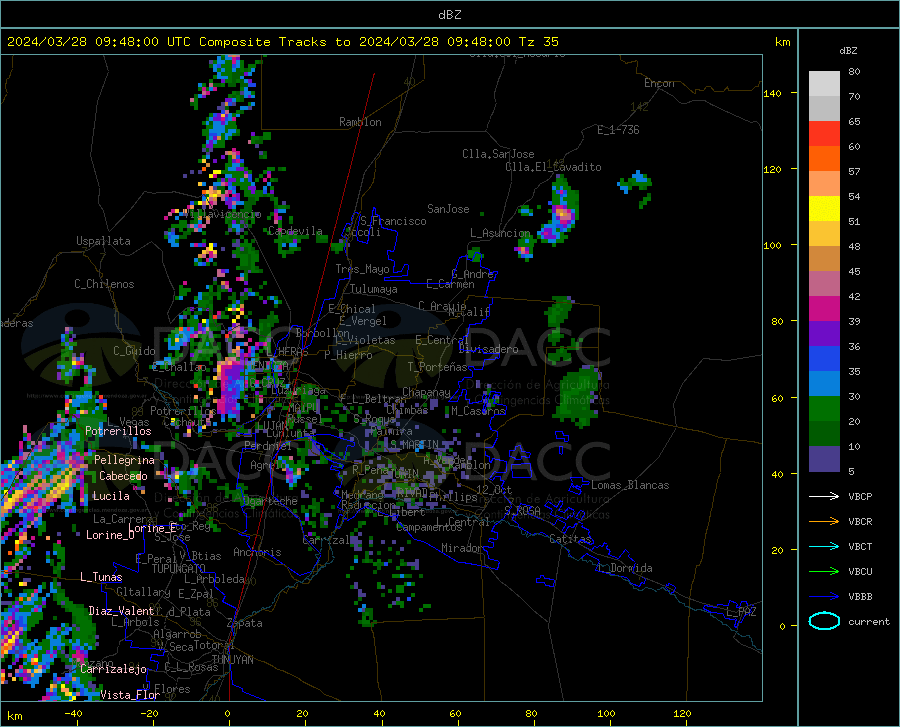Screen dimensions: 900x727
Task: Select the magenta 39 dBZ color swatch
Action: [x=824, y=309]
